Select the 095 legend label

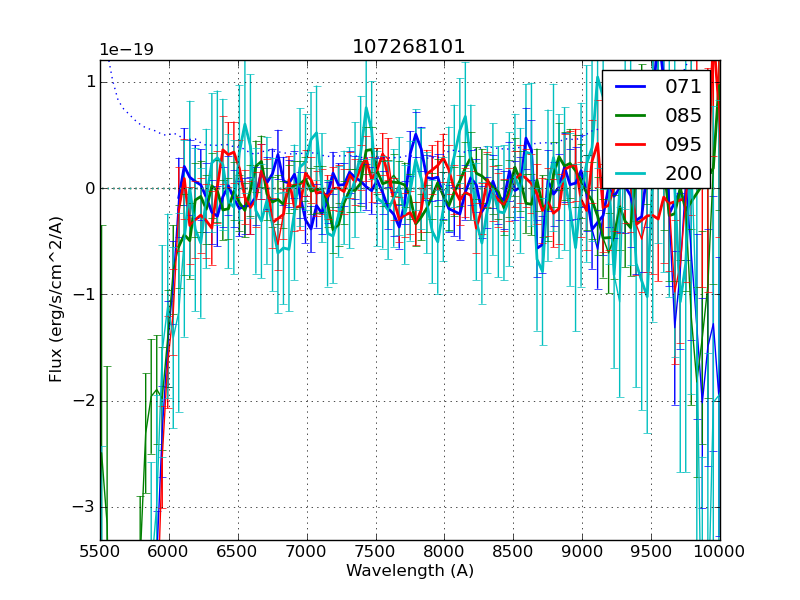tap(683, 144)
